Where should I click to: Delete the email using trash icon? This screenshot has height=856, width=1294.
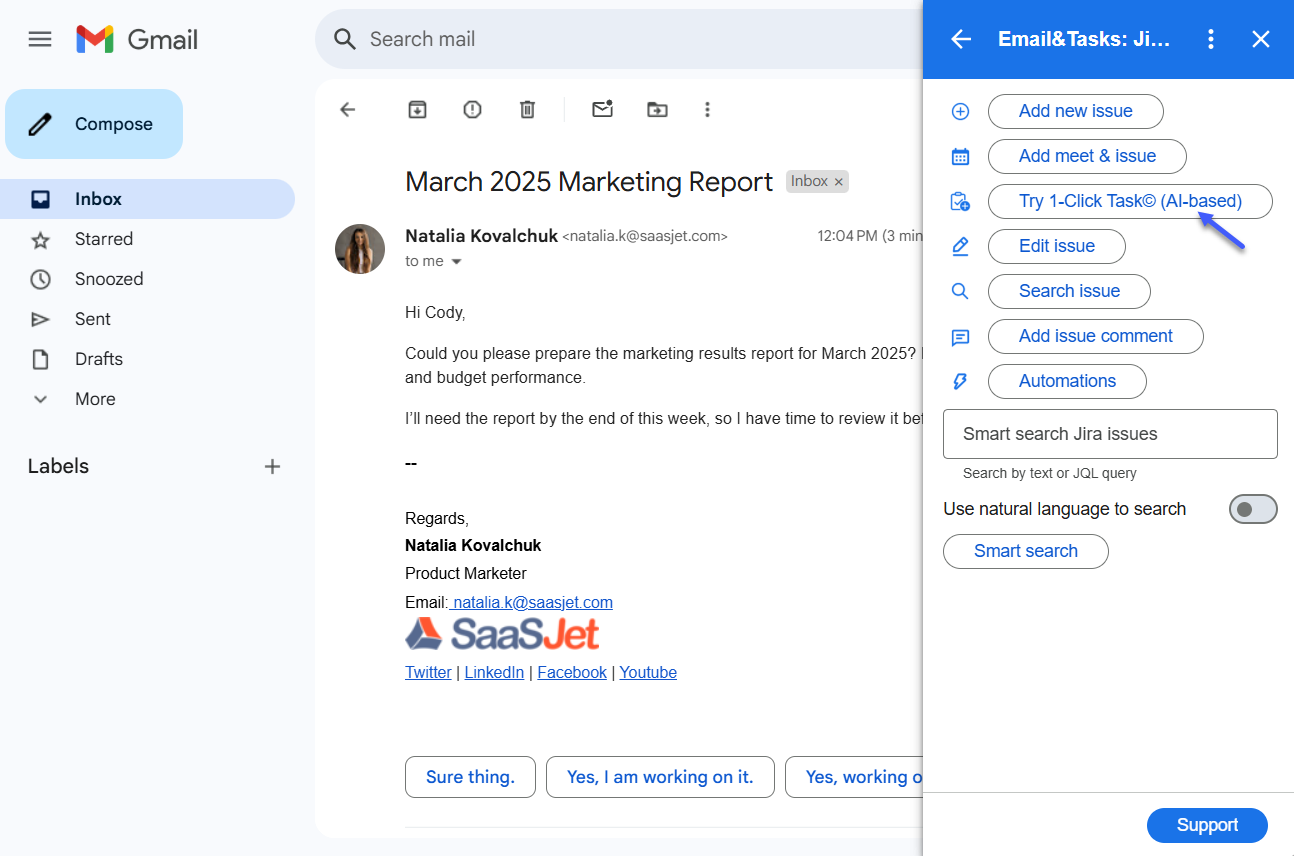point(527,110)
